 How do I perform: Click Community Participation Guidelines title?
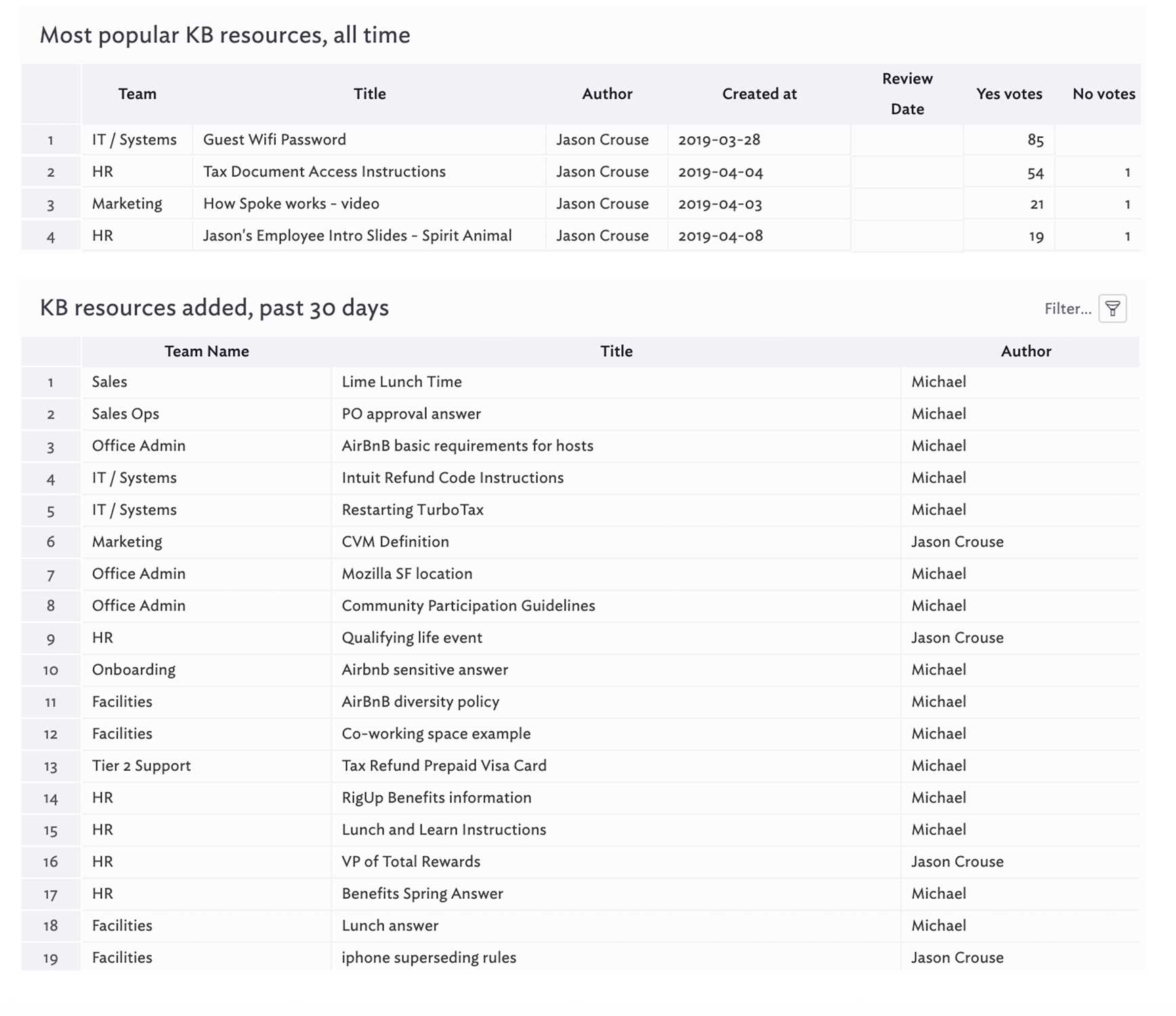point(468,606)
